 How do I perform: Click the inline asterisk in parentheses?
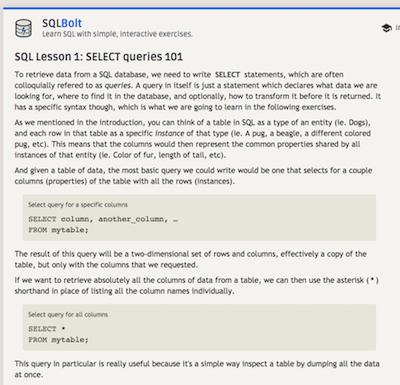tap(372, 280)
